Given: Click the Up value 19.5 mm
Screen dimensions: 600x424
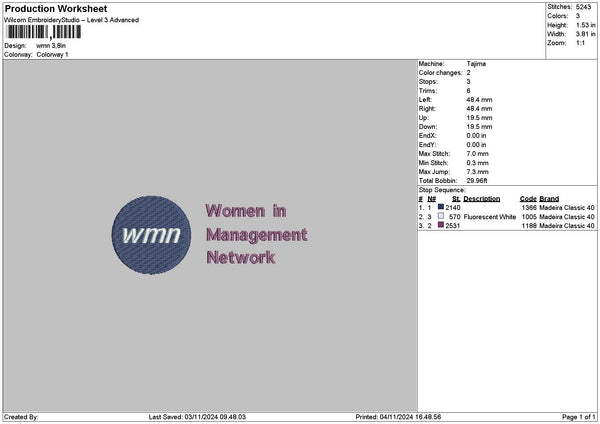Looking at the screenshot, I should click(x=479, y=118).
